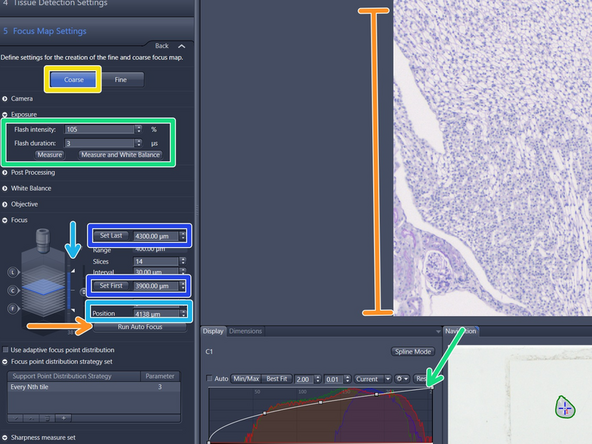Open the Current dropdown

tap(372, 379)
